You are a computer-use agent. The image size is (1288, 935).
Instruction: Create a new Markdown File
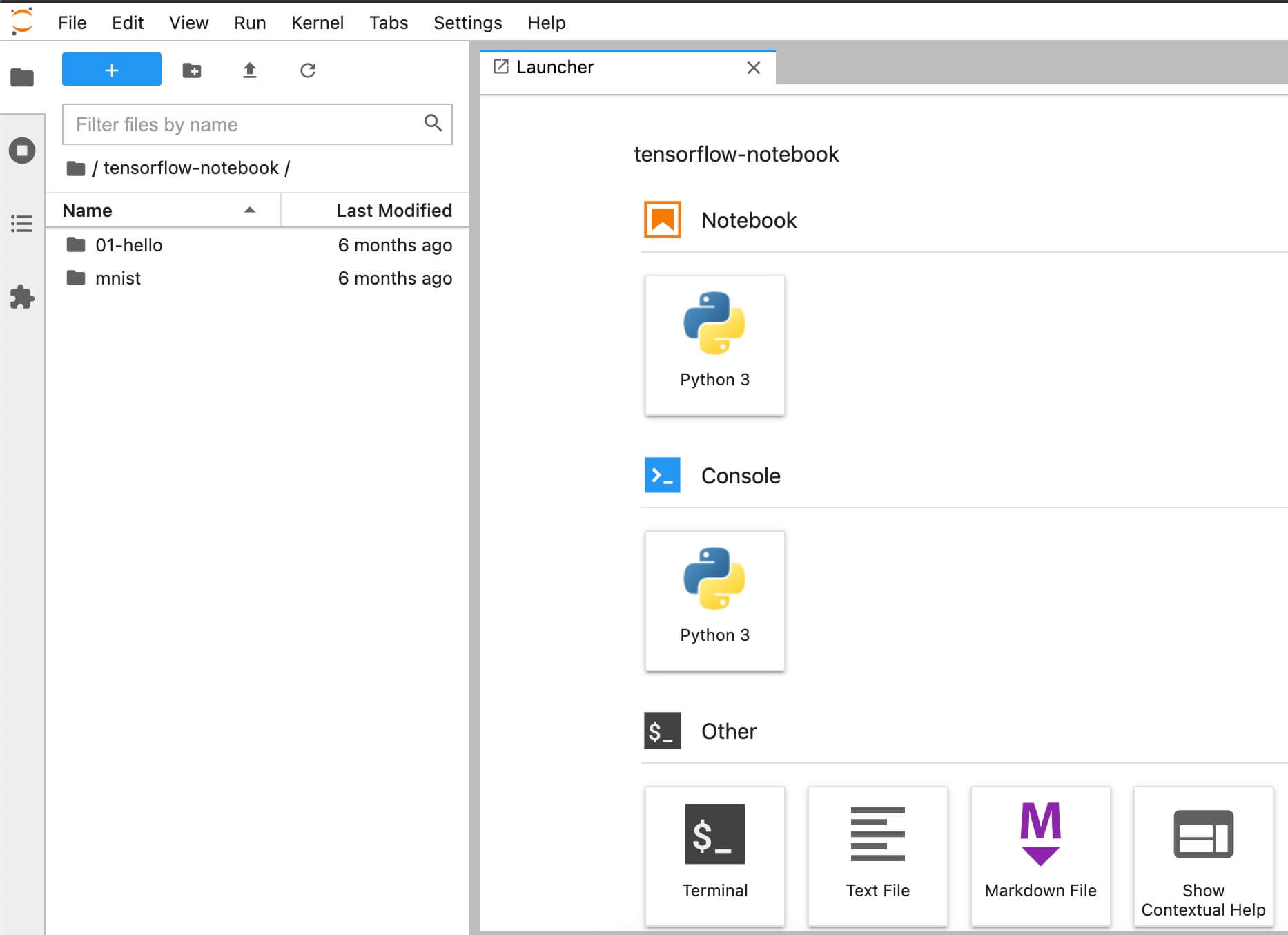pos(1041,856)
